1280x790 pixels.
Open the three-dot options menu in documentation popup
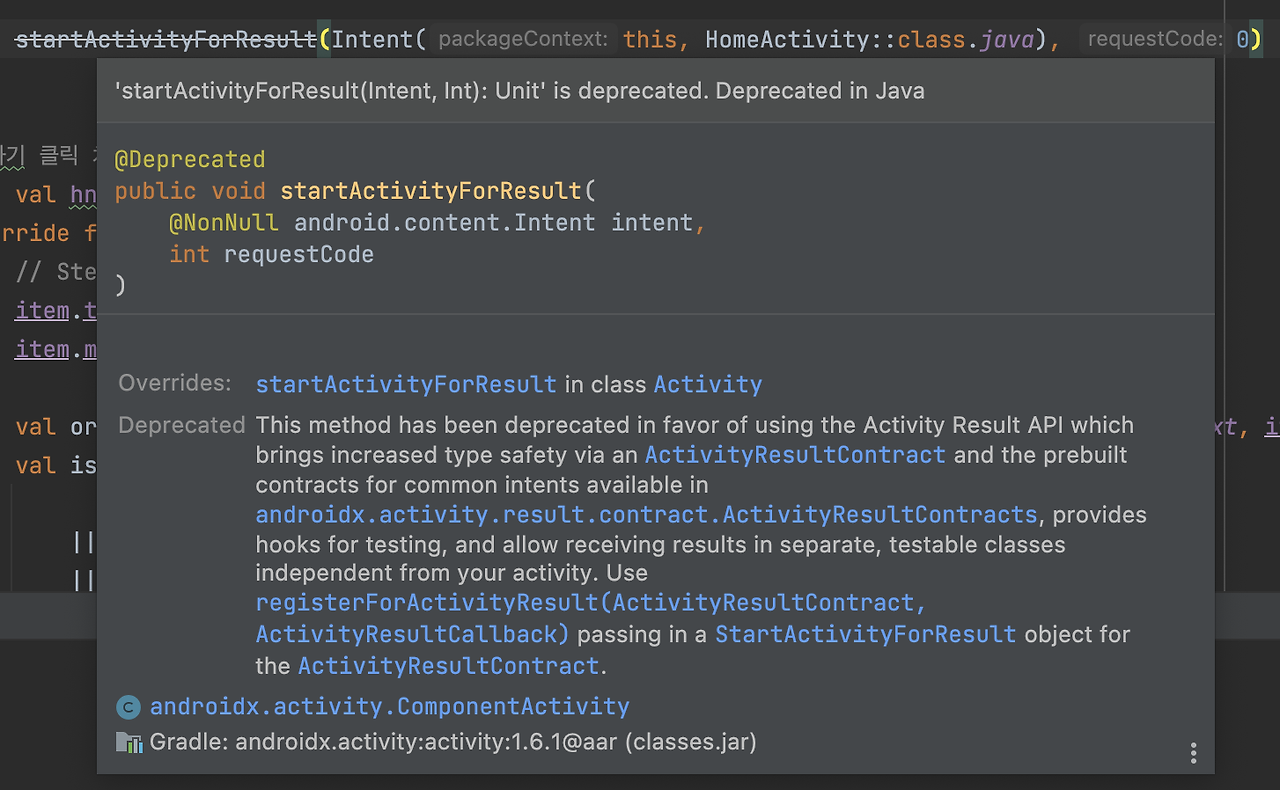[1193, 752]
